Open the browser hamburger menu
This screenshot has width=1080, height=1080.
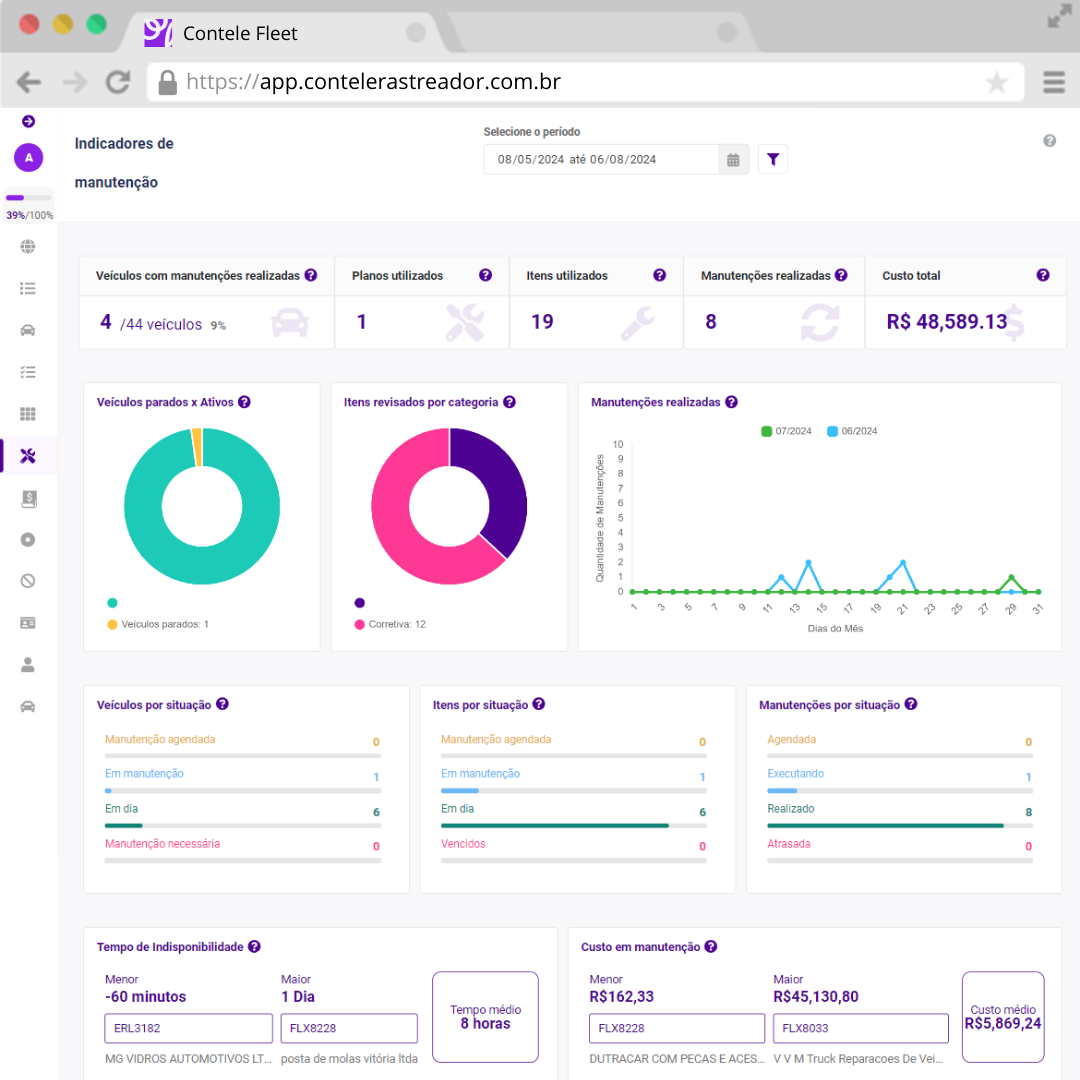pyautogui.click(x=1053, y=82)
